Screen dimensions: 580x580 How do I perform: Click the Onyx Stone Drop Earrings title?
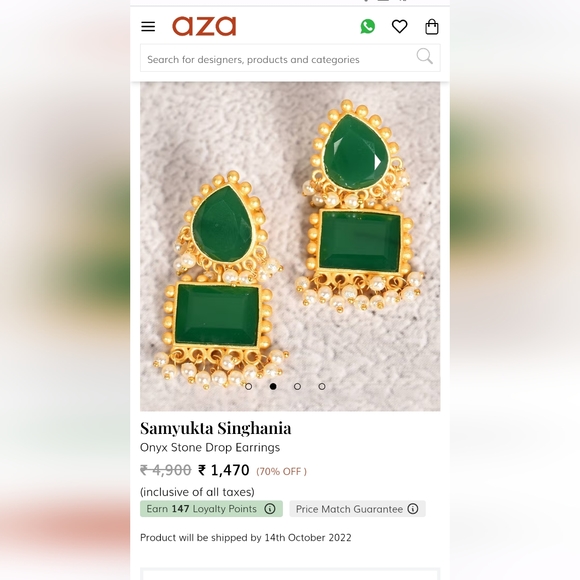pos(210,448)
